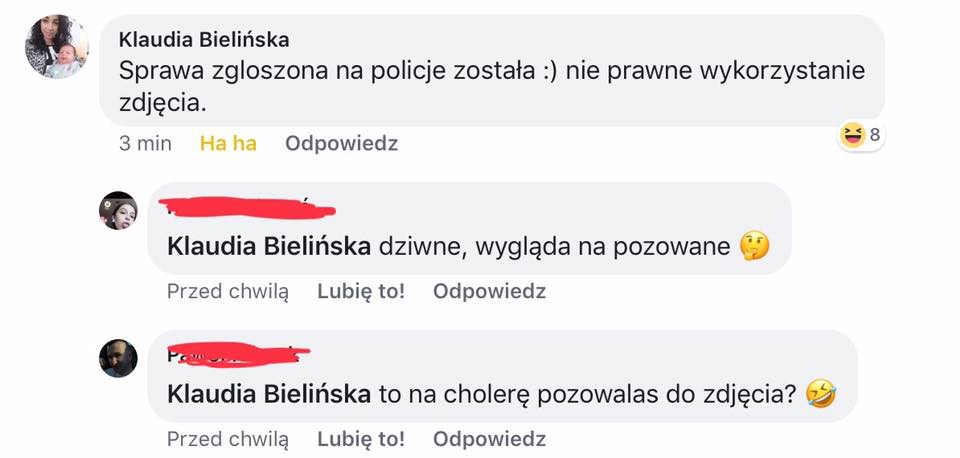Screen dimensions: 960x458
Task: Click Klaudia Bielińska mention in 'pozowalas' reply
Action: [269, 395]
